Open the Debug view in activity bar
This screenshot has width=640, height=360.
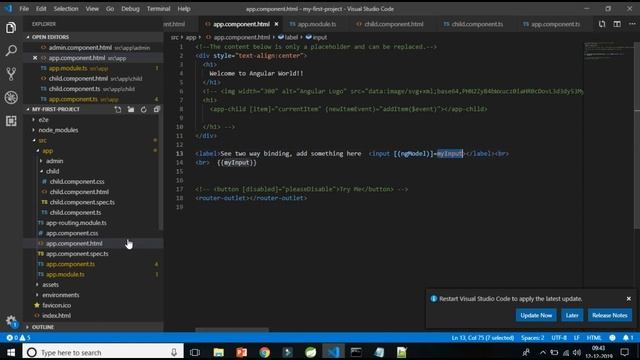[x=11, y=97]
